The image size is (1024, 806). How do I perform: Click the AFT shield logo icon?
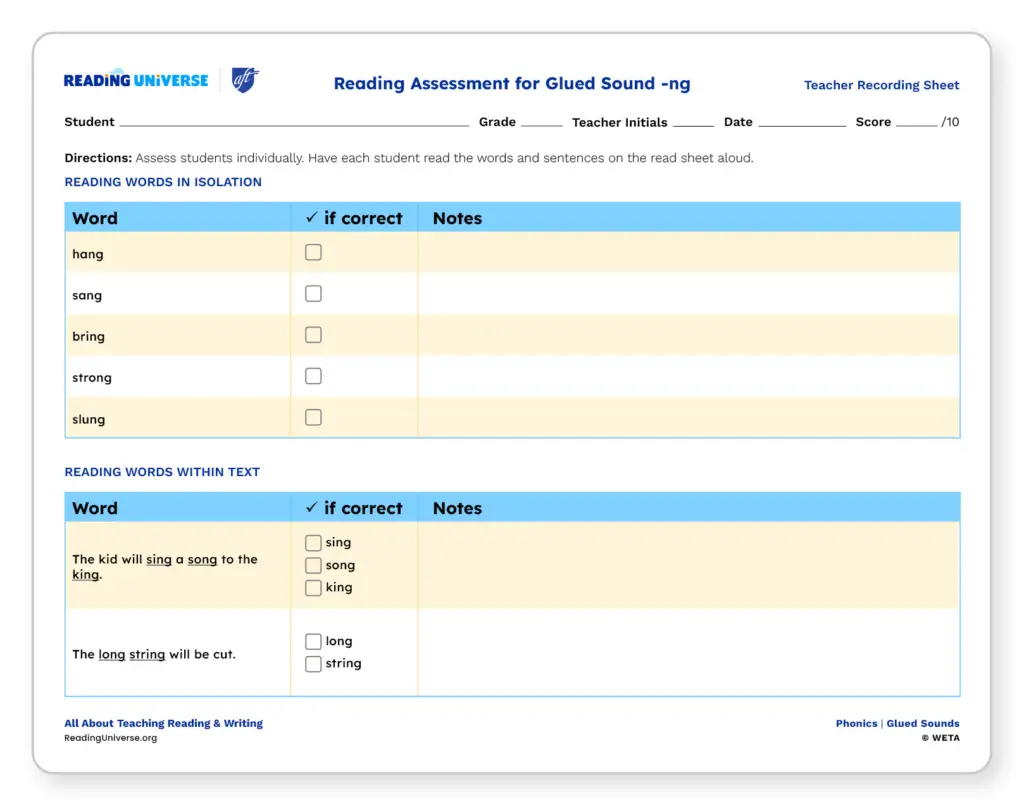click(x=244, y=81)
